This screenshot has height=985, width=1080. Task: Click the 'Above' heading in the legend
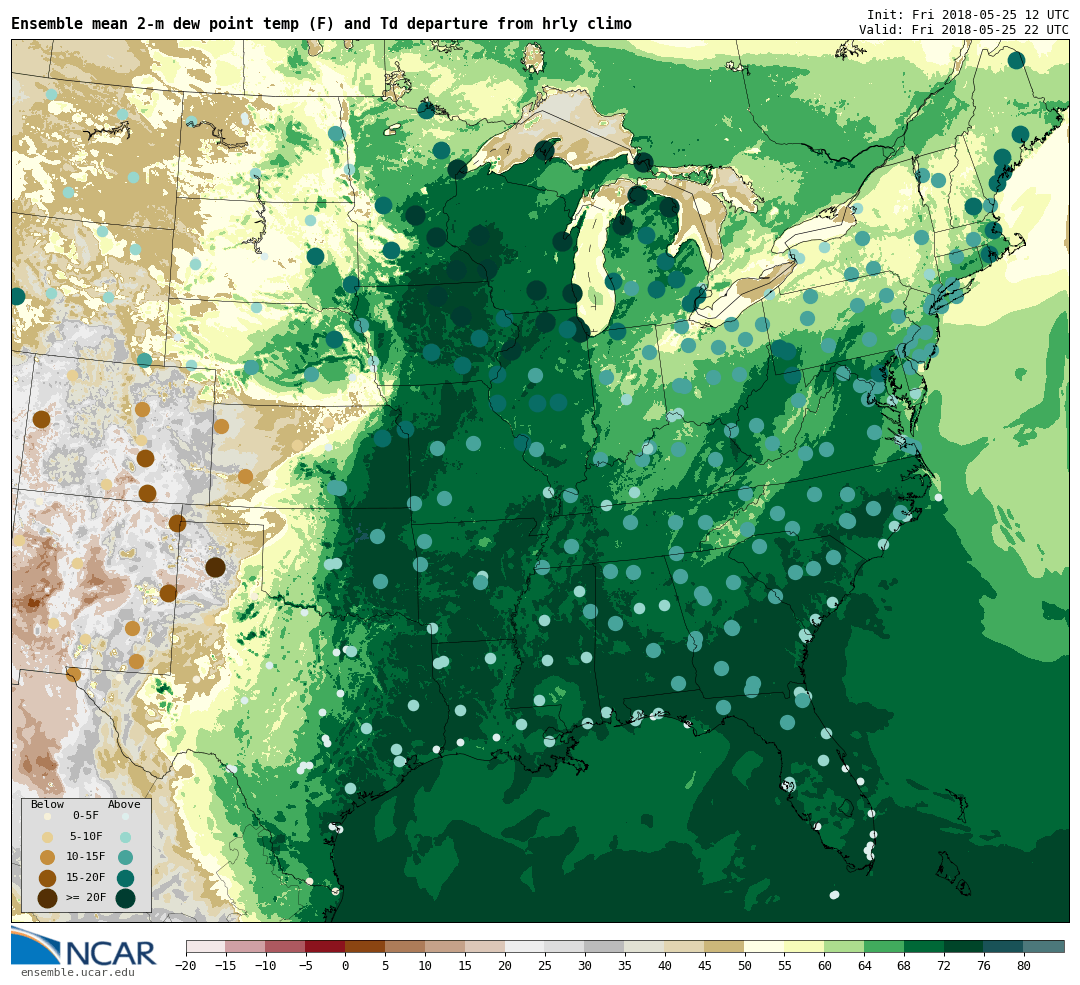tap(124, 804)
